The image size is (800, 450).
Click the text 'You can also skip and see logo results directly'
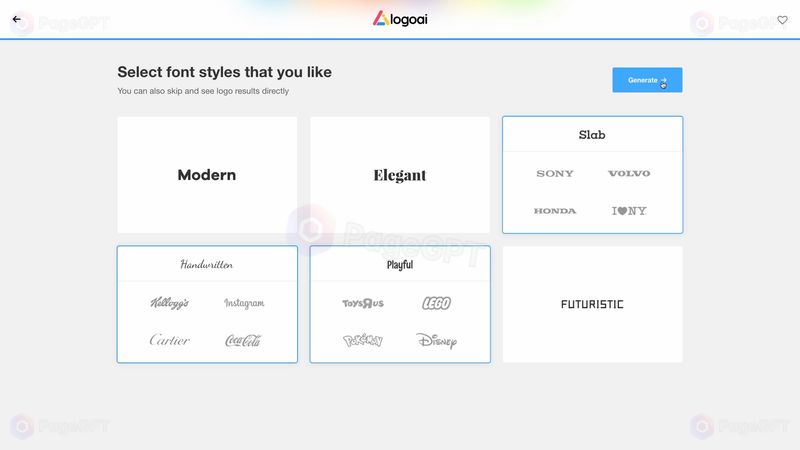tap(203, 91)
